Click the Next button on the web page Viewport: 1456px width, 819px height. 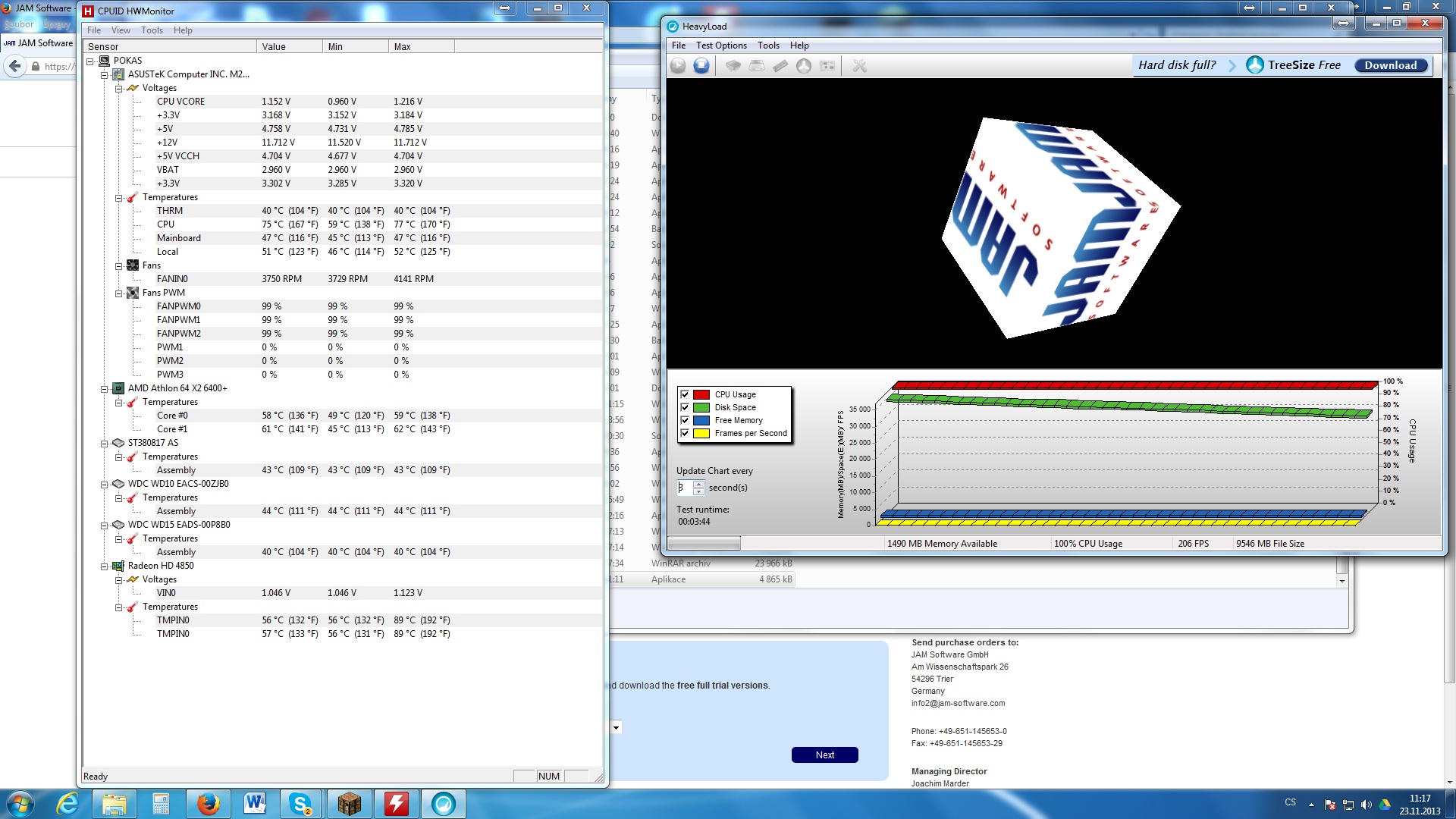pyautogui.click(x=825, y=755)
